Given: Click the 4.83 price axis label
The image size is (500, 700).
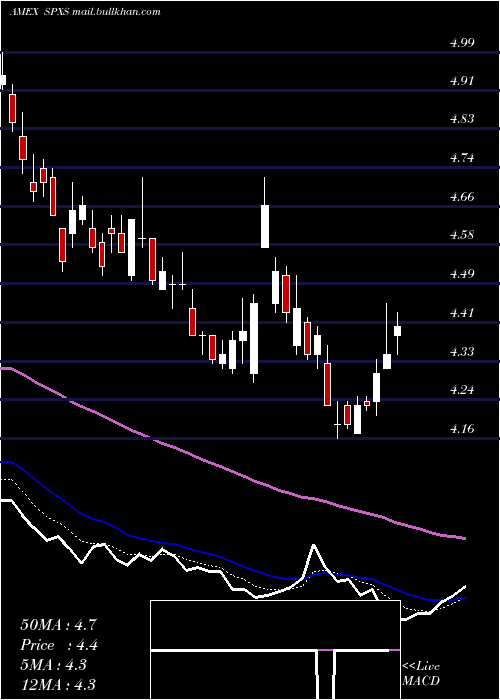Looking at the screenshot, I should [x=462, y=119].
